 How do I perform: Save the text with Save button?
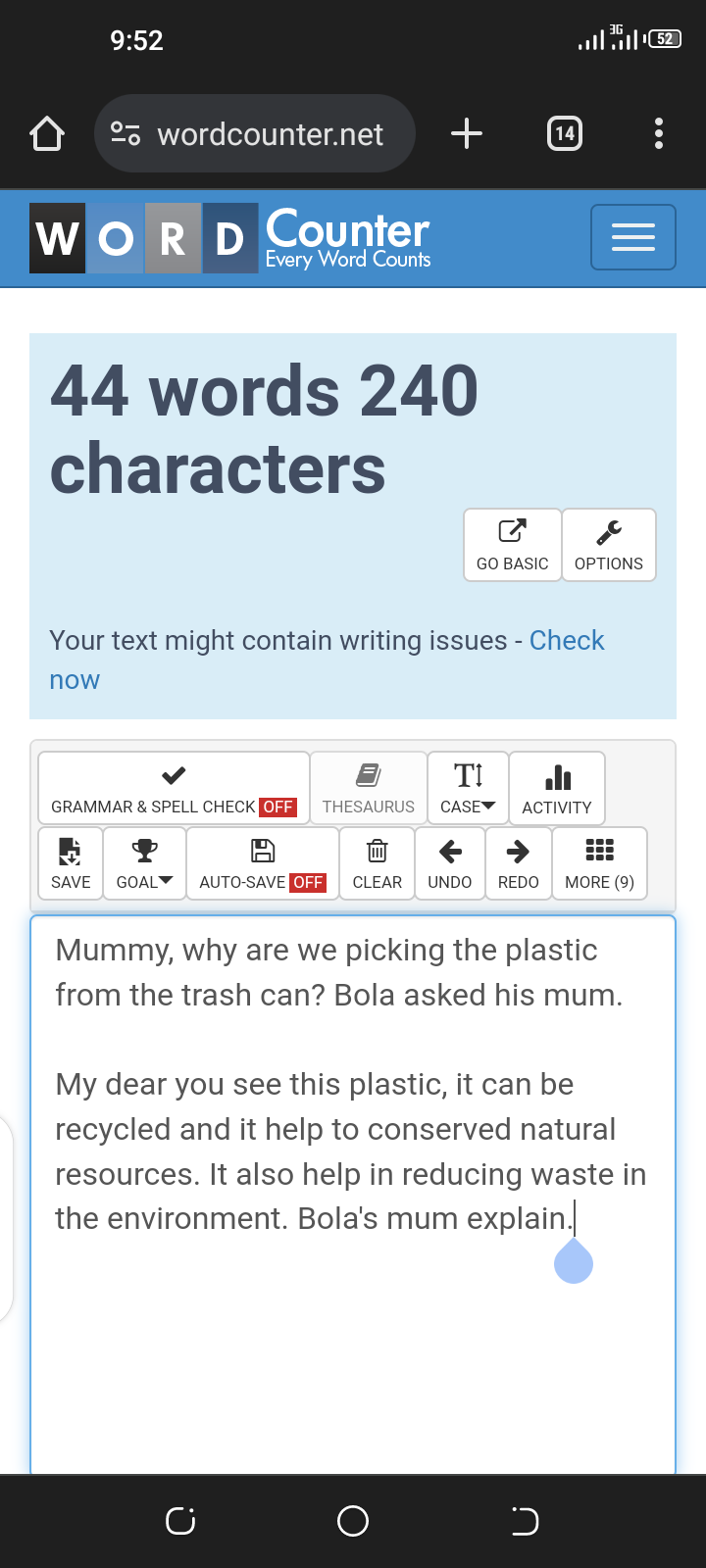point(71,863)
